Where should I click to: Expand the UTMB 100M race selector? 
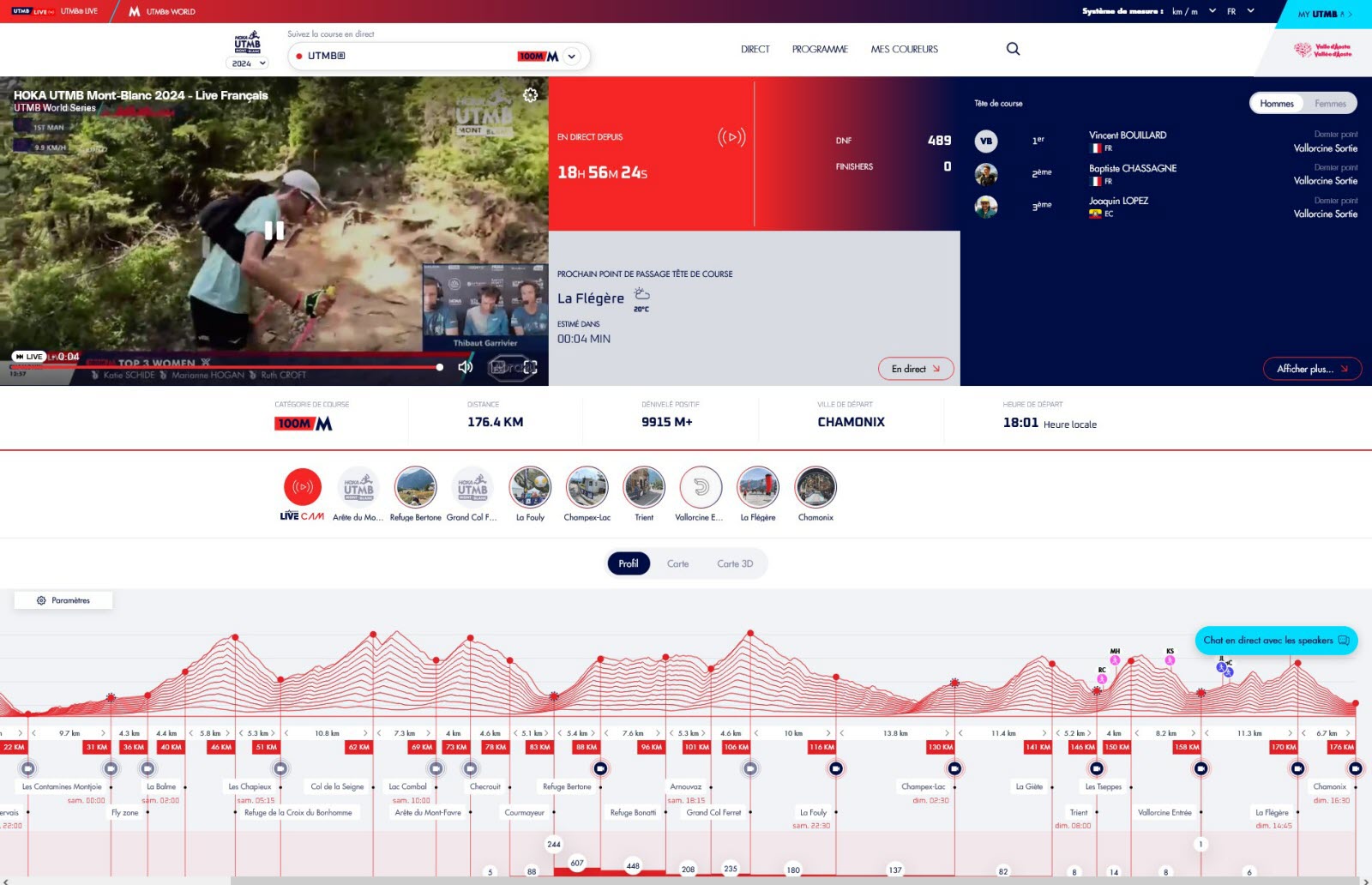(x=571, y=57)
